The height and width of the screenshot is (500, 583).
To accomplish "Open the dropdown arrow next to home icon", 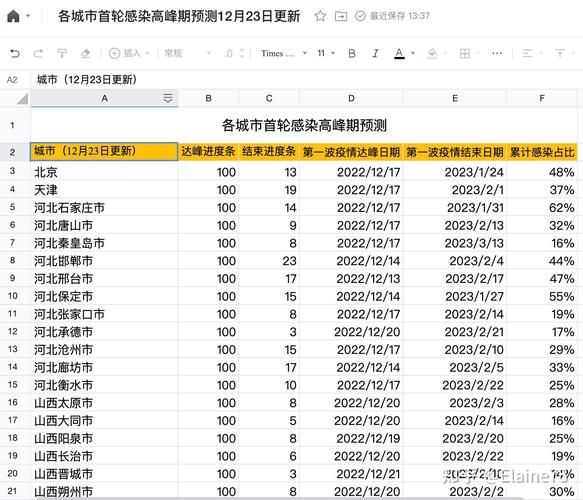I will coord(28,16).
